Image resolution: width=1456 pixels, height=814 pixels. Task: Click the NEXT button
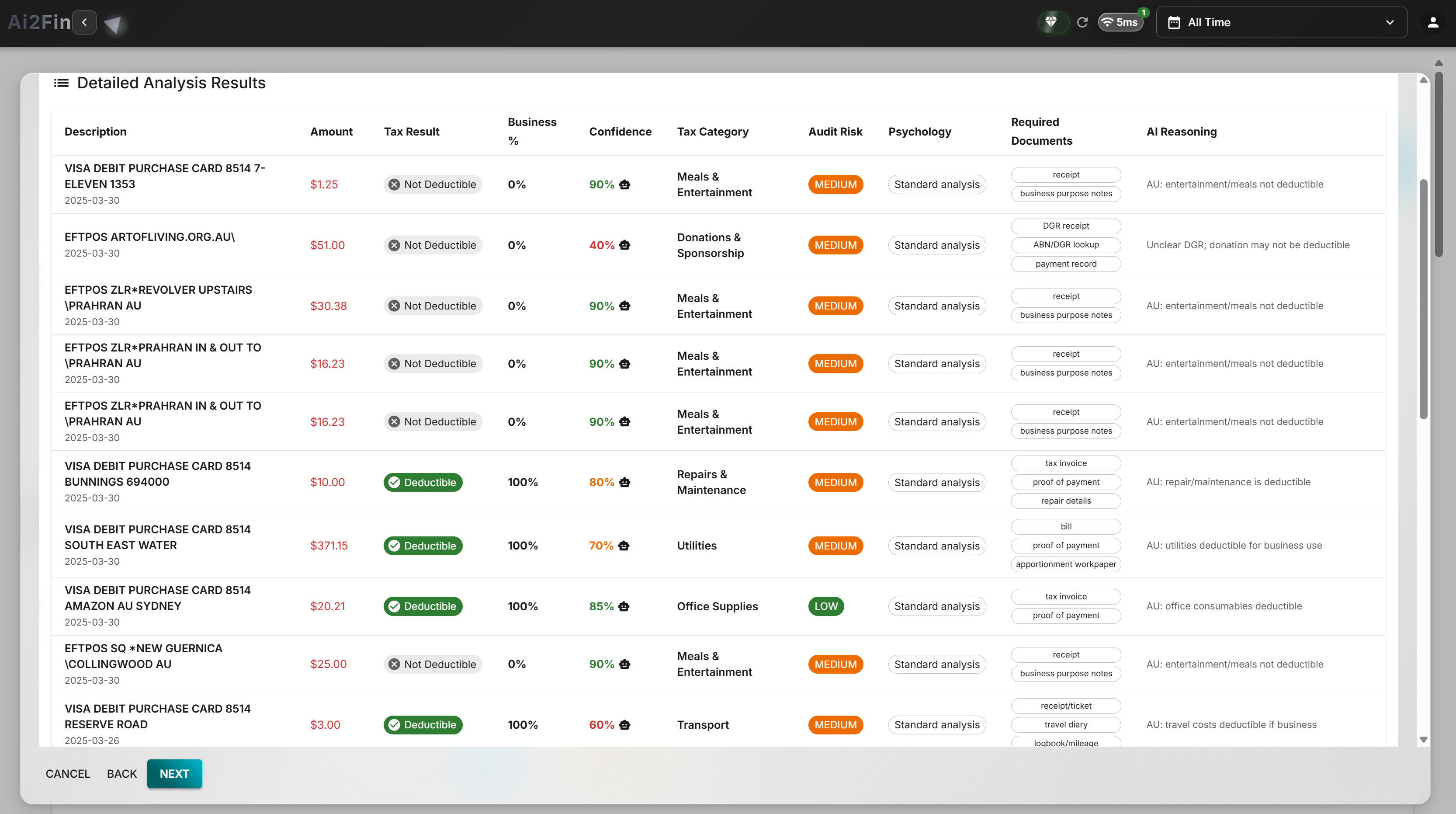click(174, 773)
